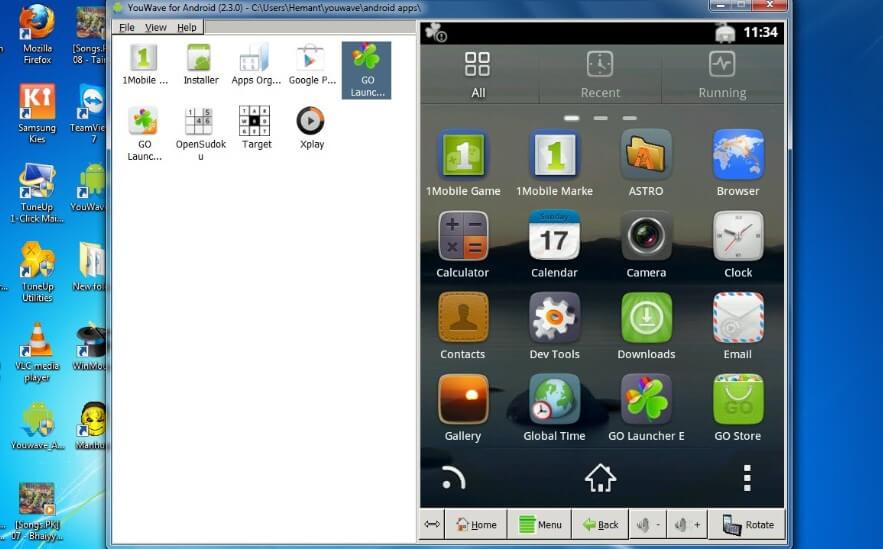Open the Google P... store icon
The width and height of the screenshot is (883, 549).
coord(311,64)
